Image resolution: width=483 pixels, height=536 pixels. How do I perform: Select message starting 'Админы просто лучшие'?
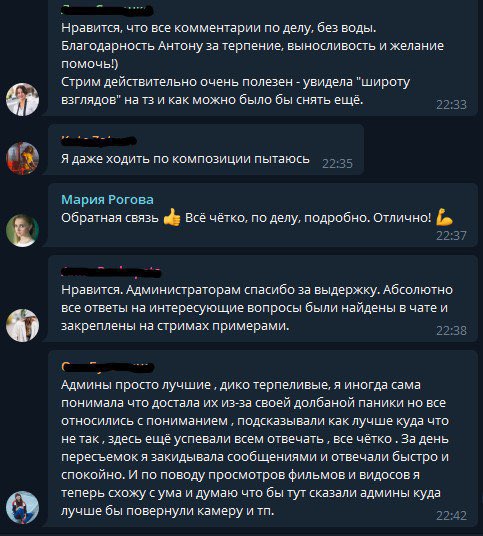pyautogui.click(x=263, y=439)
